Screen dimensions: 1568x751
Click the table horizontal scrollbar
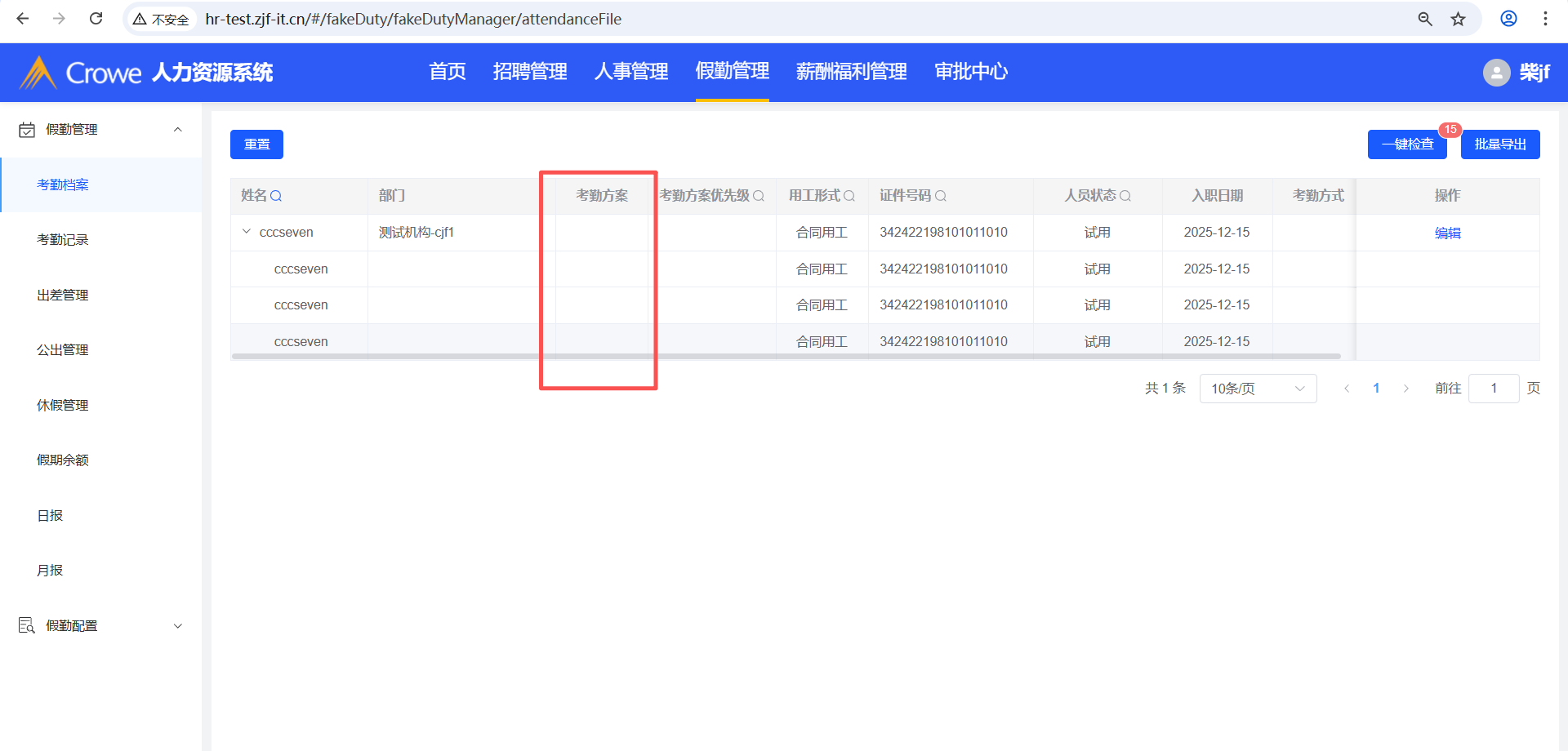(786, 356)
